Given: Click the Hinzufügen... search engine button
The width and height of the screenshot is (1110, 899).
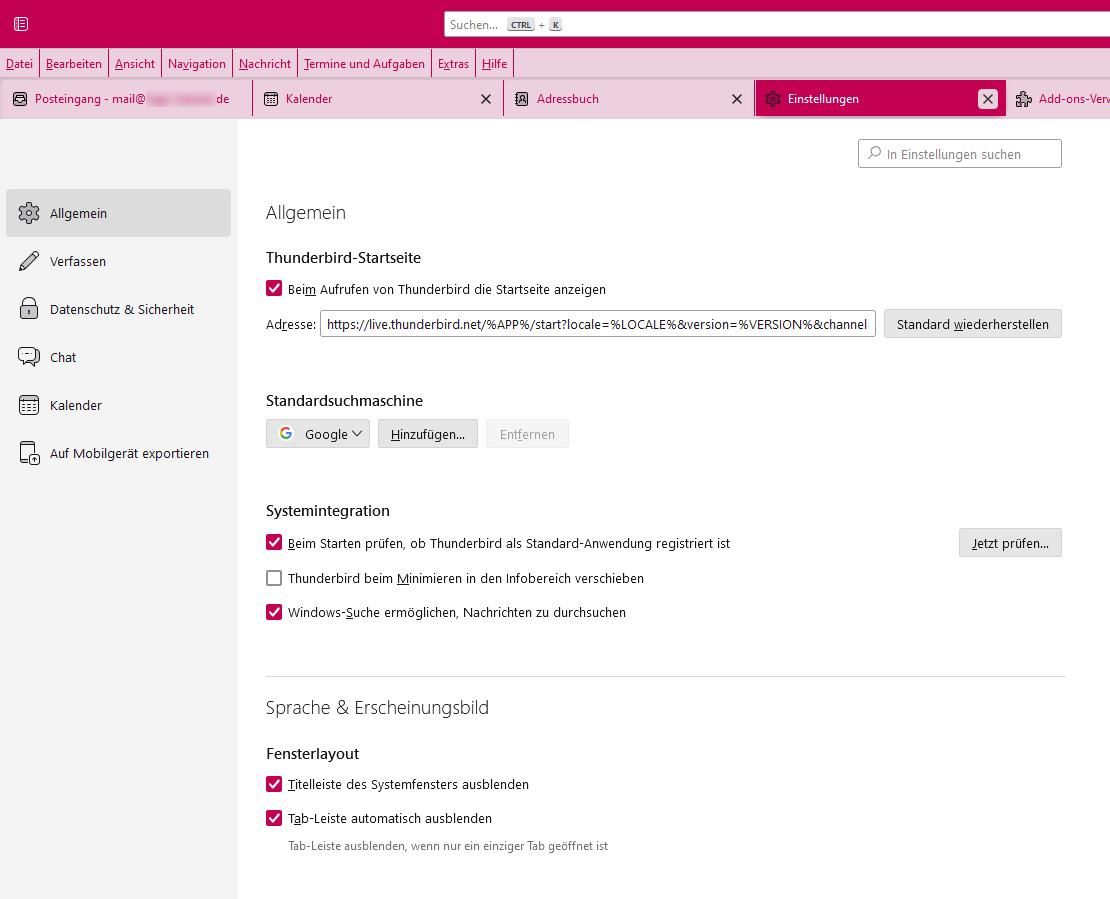Looking at the screenshot, I should [x=427, y=434].
